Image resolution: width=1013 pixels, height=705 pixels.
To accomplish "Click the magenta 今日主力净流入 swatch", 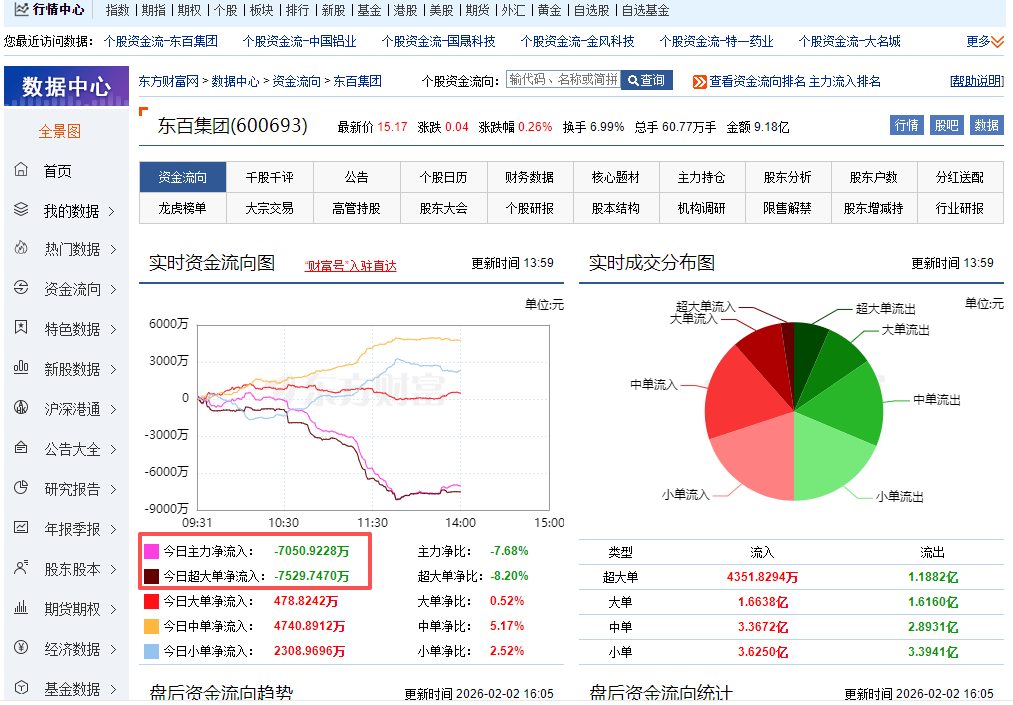I will pyautogui.click(x=151, y=551).
